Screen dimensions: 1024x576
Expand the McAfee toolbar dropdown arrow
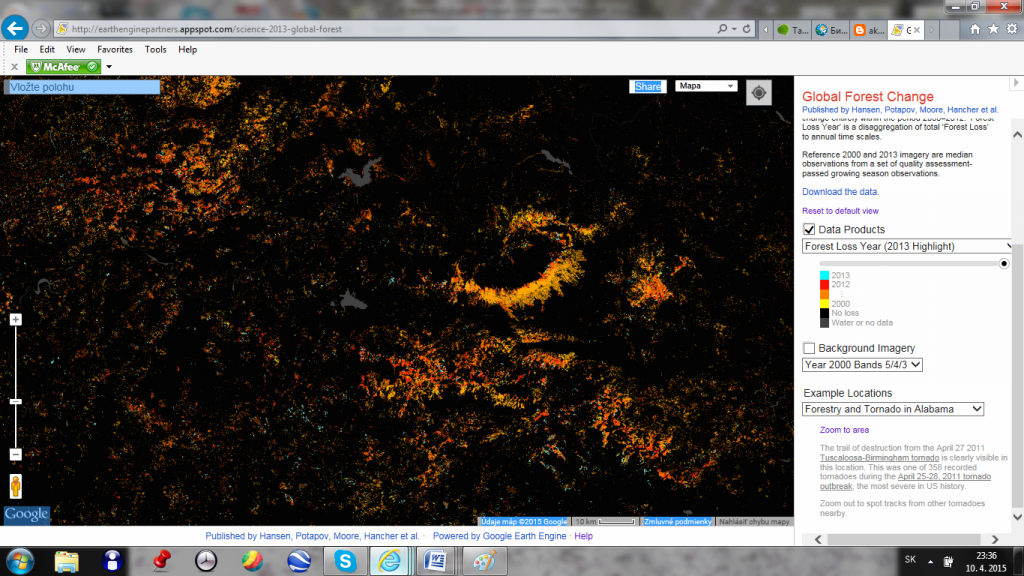(109, 67)
